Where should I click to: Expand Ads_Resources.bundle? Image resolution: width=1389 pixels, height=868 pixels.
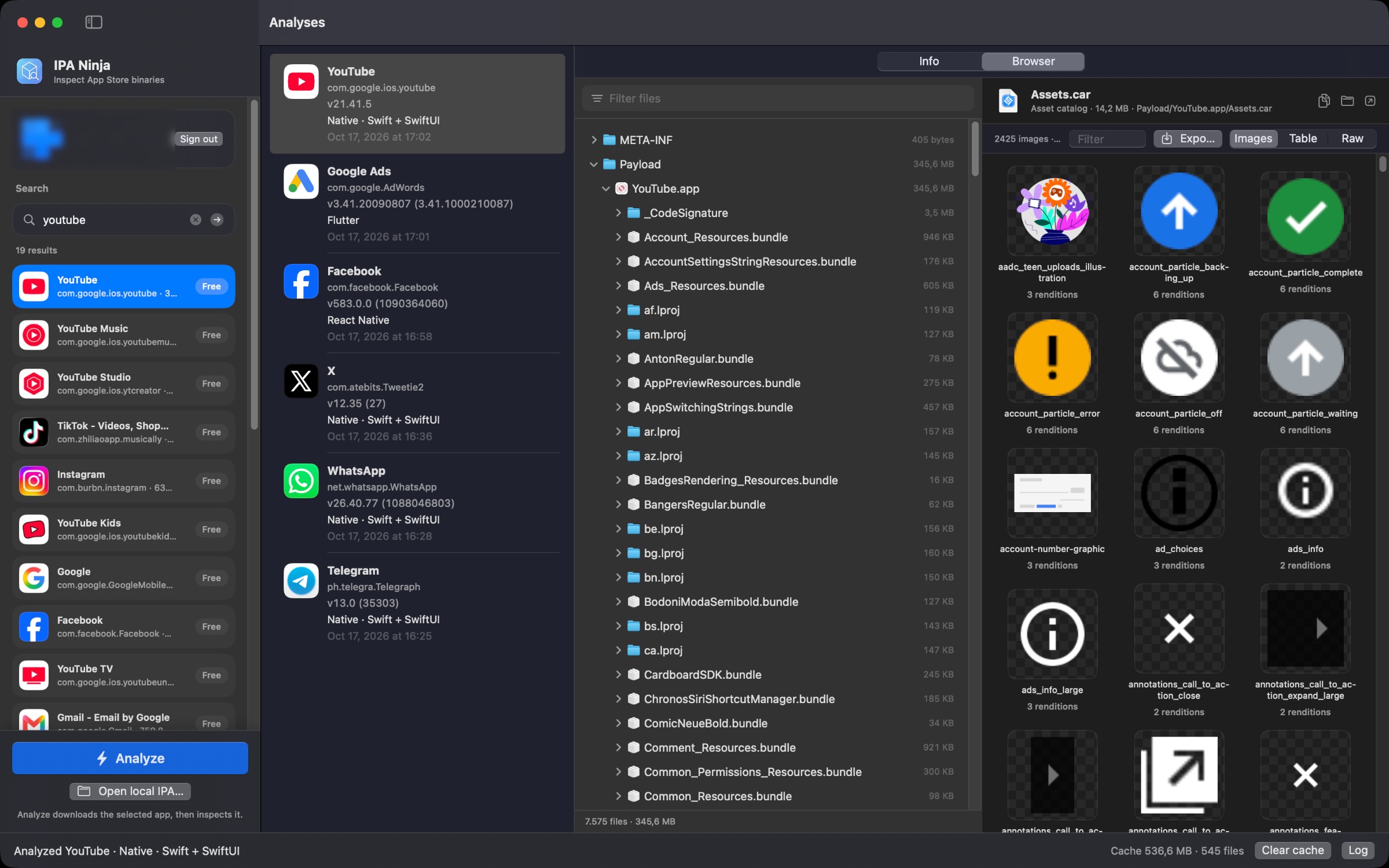point(618,286)
